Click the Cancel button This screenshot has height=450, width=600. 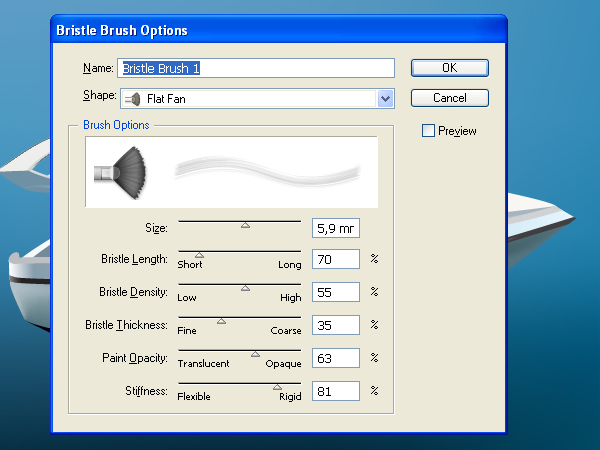450,98
